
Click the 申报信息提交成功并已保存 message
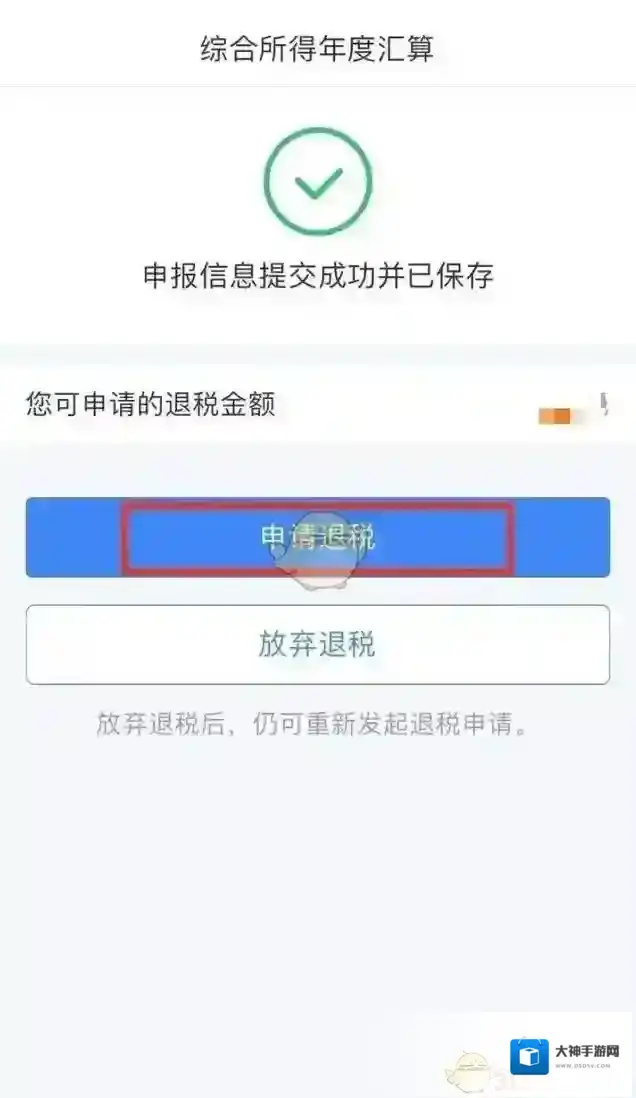318,275
